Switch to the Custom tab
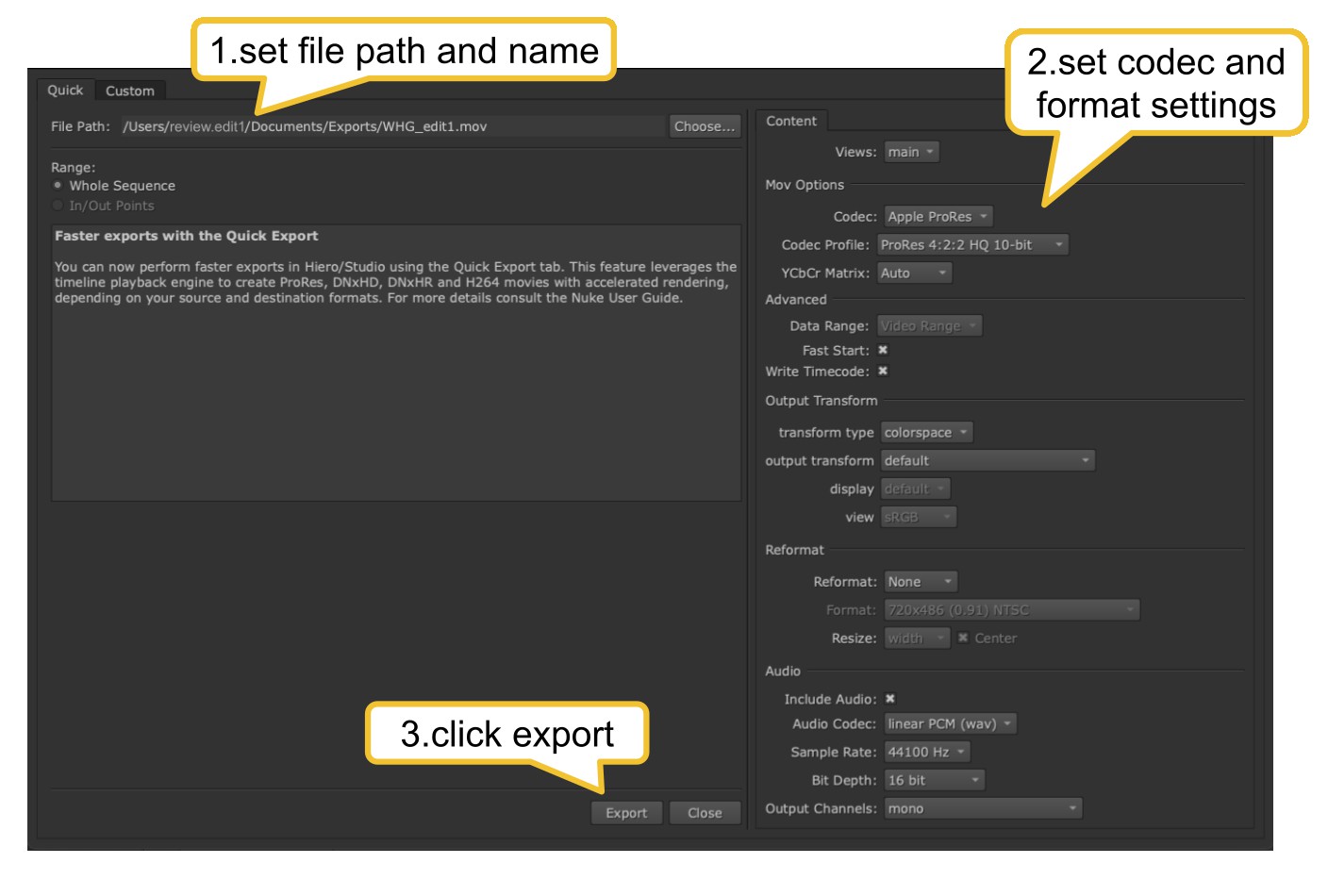The height and width of the screenshot is (896, 1328). point(129,91)
